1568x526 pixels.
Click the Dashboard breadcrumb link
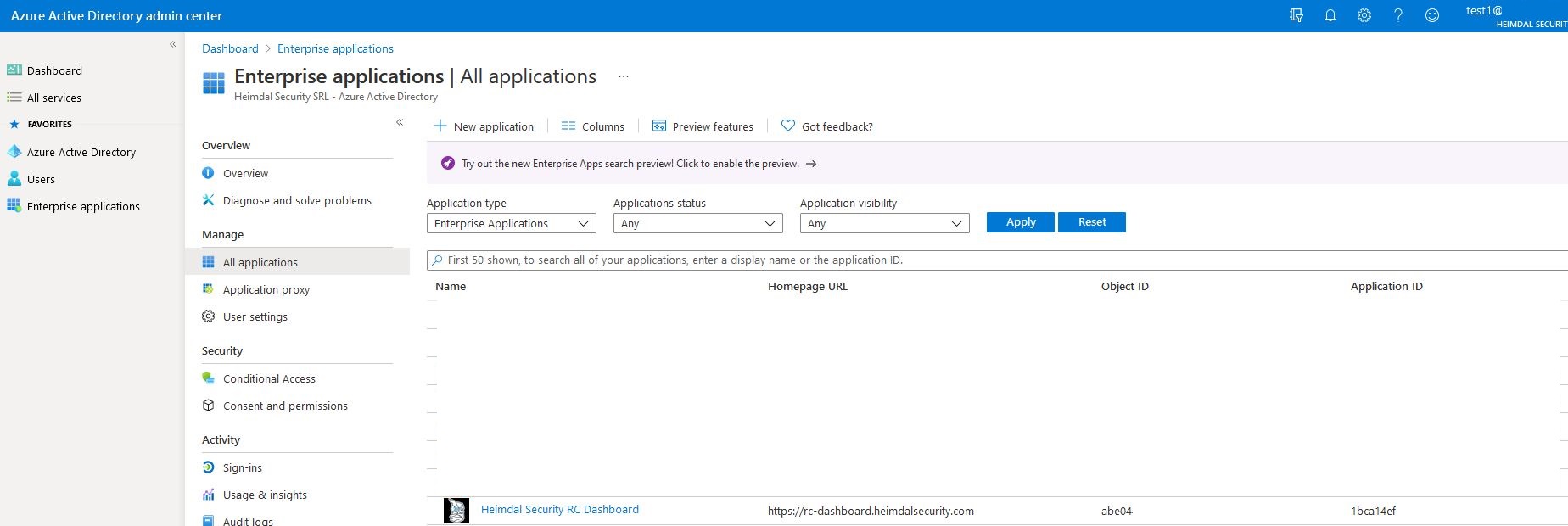[x=230, y=48]
